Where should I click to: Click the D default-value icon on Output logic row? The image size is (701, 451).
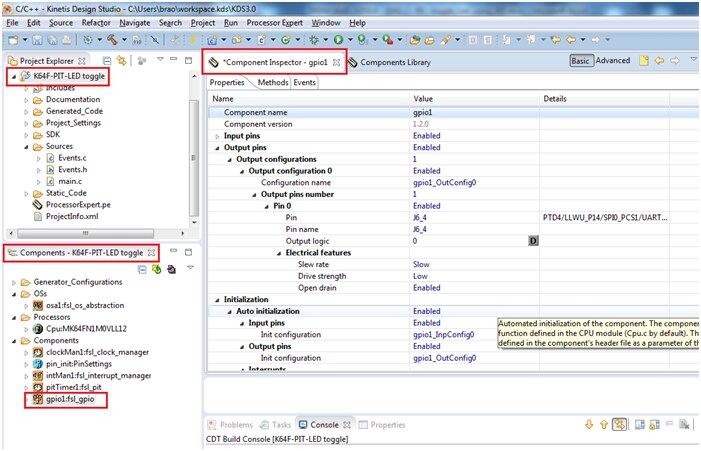pos(533,241)
